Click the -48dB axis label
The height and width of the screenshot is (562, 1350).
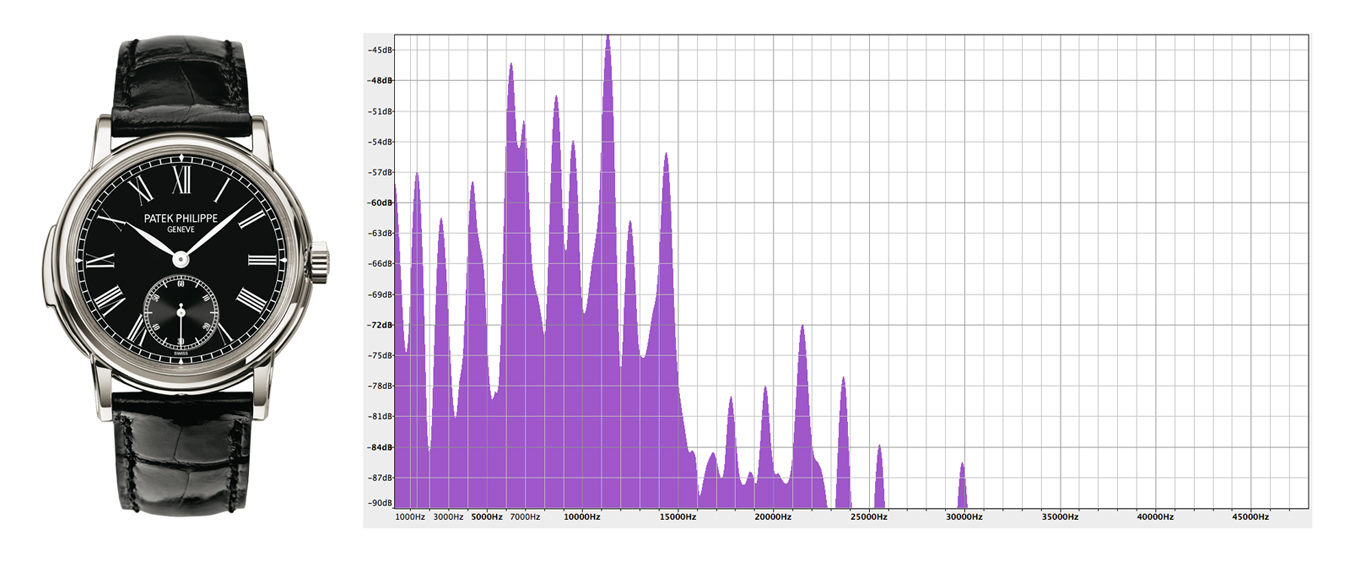379,80
